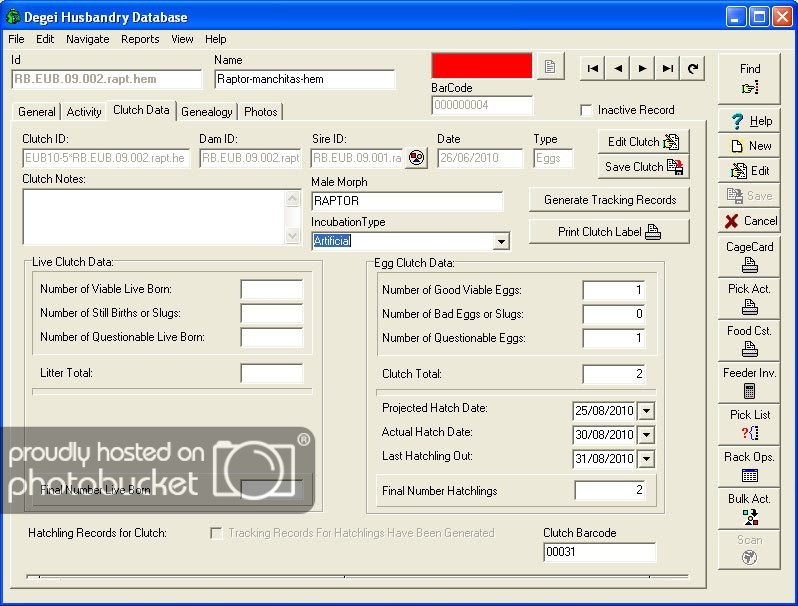798x606 pixels.
Task: Open the CageCard print button
Action: (x=749, y=256)
